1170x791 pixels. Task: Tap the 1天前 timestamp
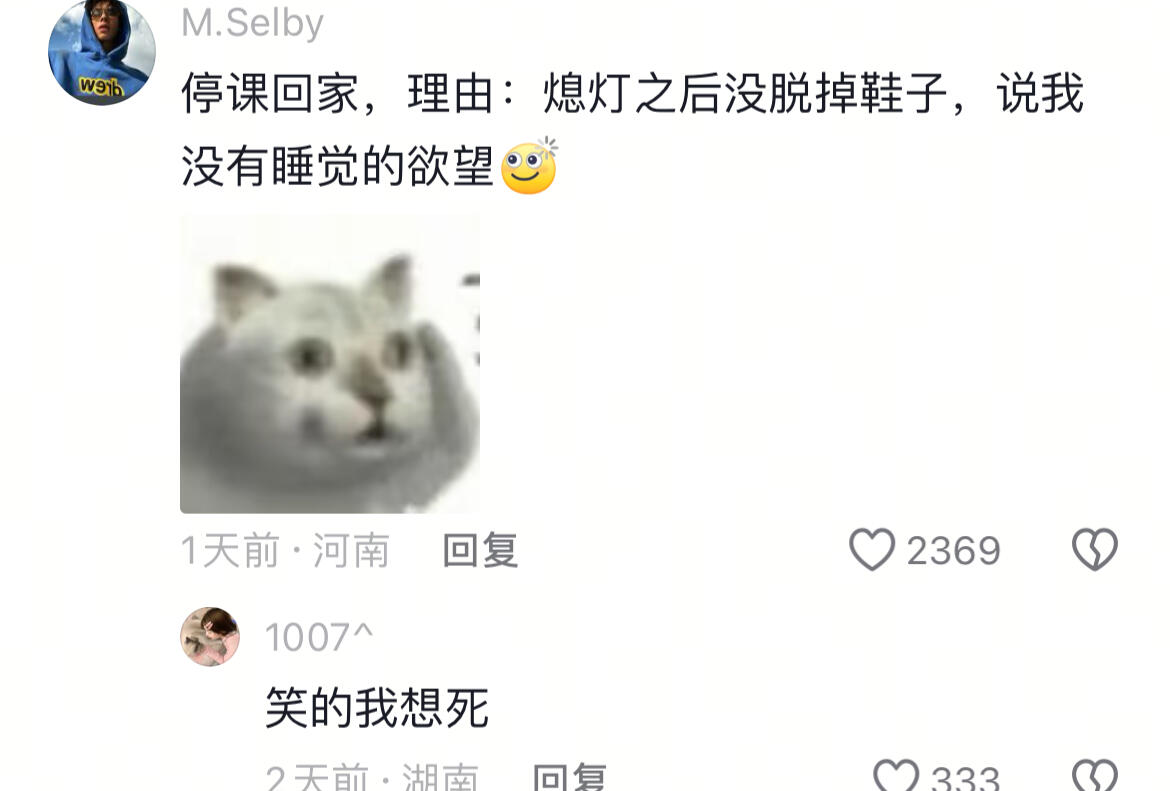tap(229, 551)
